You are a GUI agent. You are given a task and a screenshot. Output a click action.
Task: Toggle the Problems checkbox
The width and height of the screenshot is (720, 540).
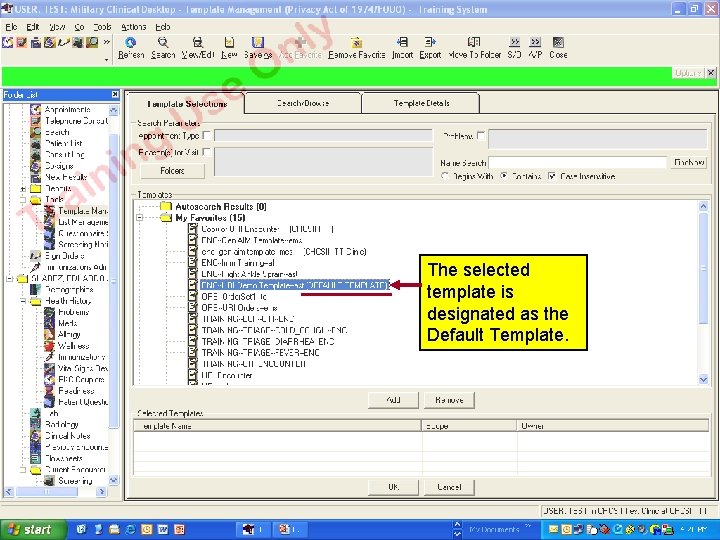coord(481,135)
